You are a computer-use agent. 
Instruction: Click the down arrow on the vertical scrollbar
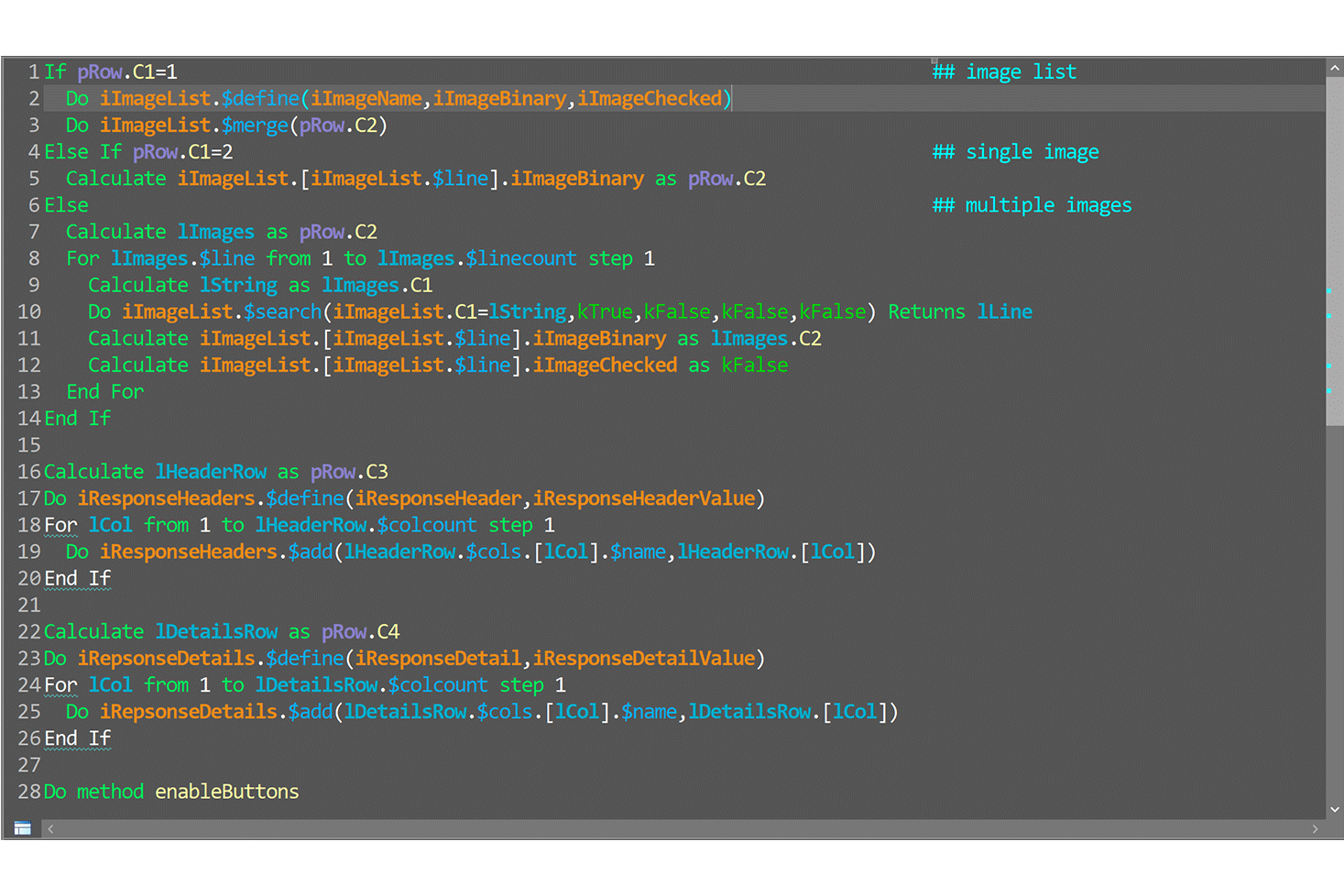1334,809
